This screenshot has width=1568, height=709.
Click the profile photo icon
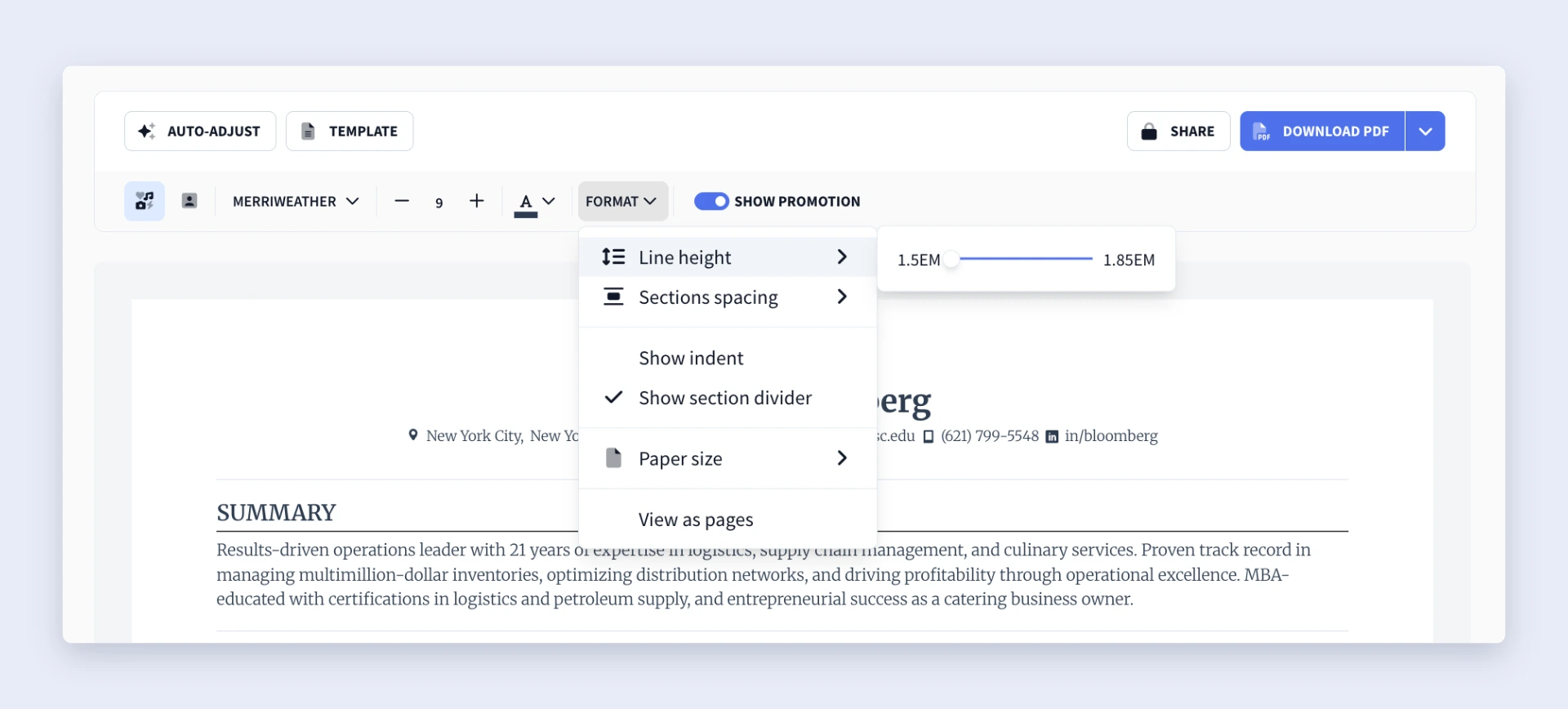(x=189, y=201)
